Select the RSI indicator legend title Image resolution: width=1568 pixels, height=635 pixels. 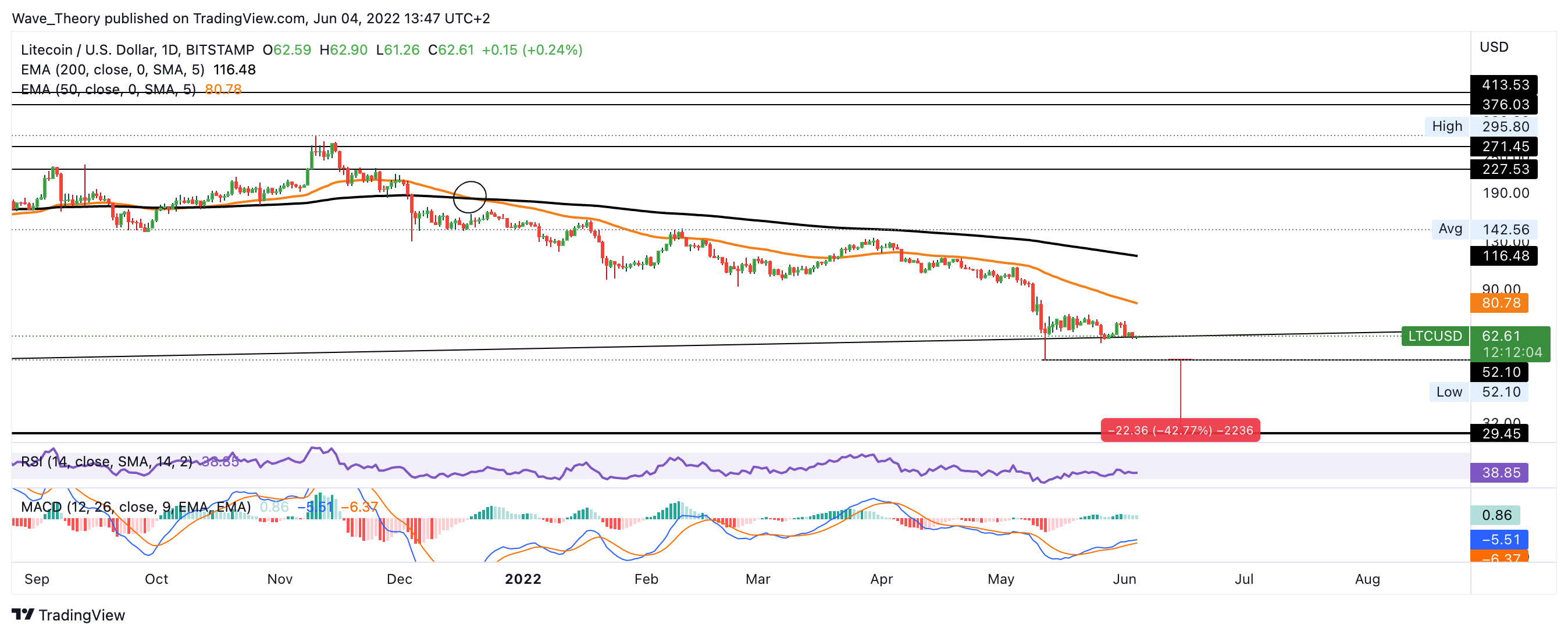click(x=106, y=462)
